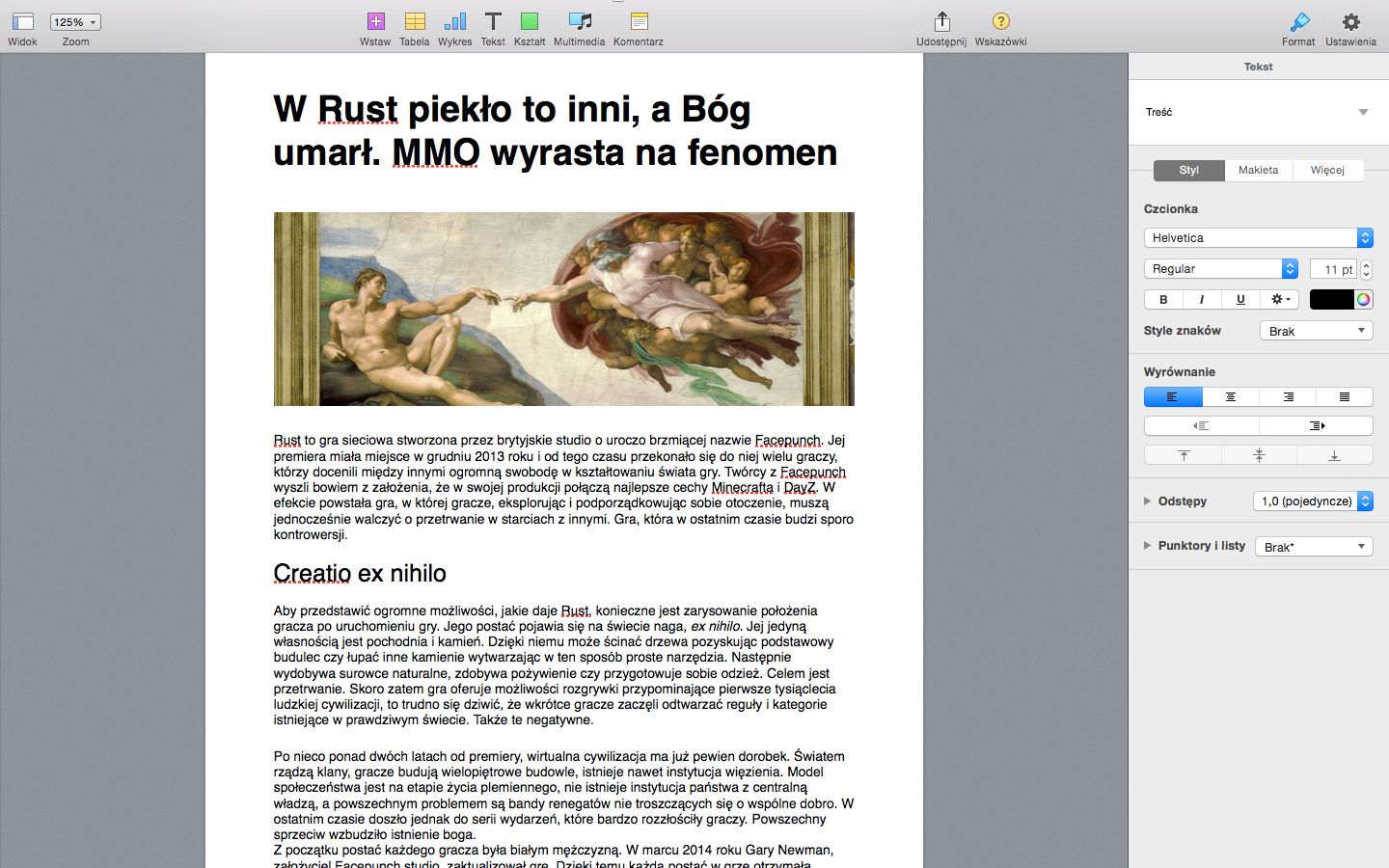1389x868 pixels.
Task: Toggle italic with the I button
Action: point(1202,300)
